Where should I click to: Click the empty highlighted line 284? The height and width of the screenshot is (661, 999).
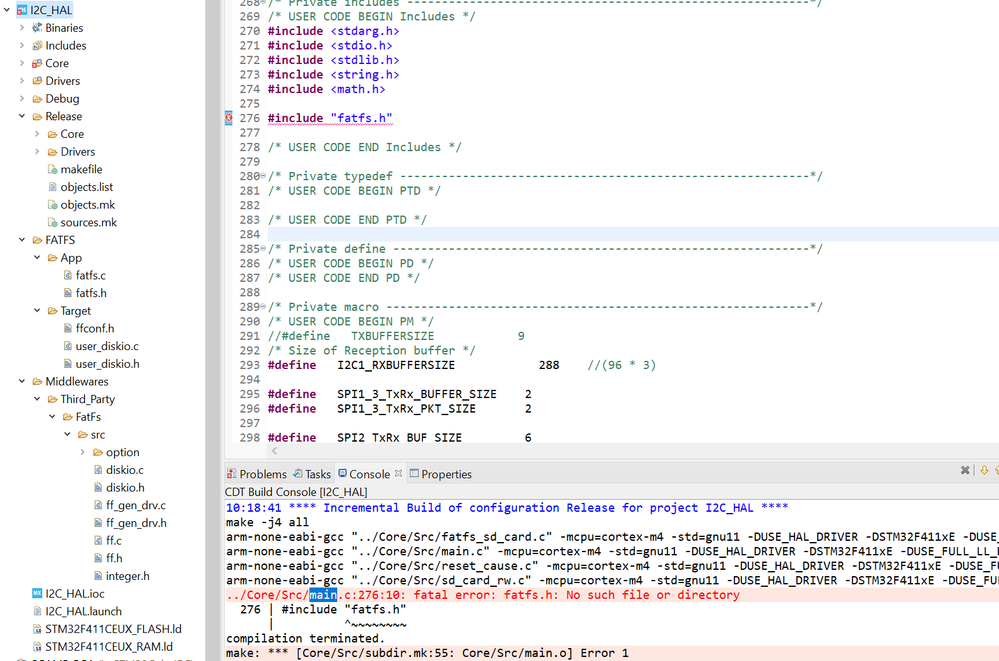631,235
